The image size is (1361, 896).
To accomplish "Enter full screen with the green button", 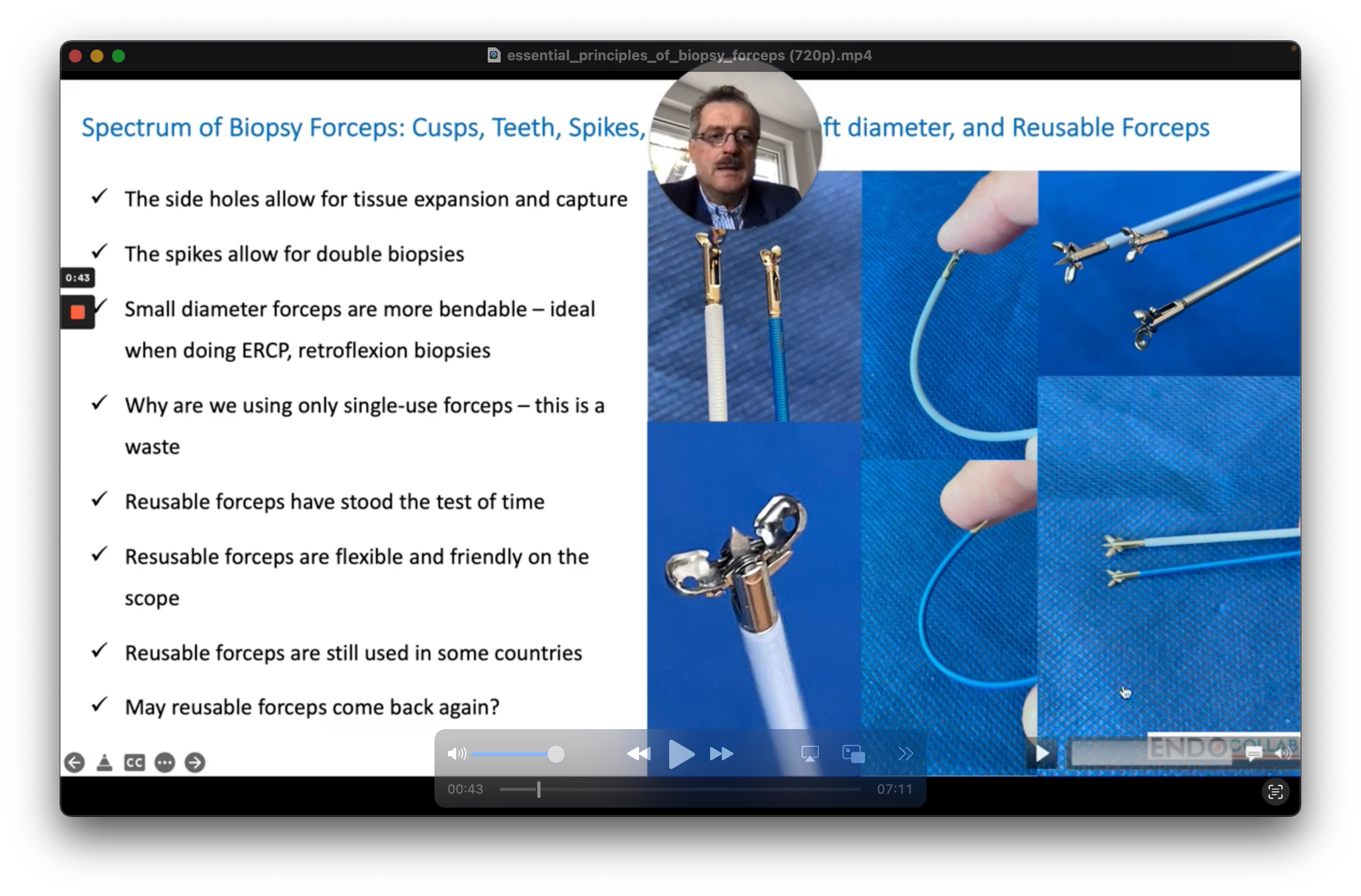I will coord(118,56).
